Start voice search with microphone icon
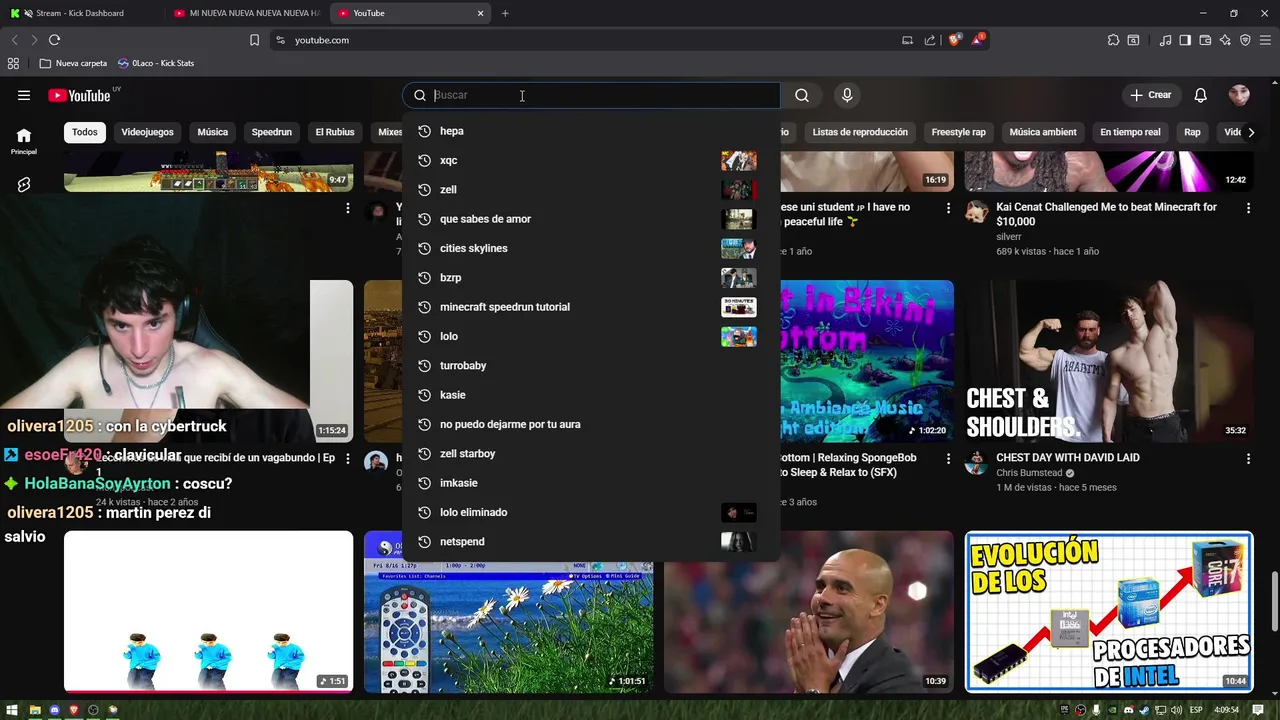1280x720 pixels. (847, 95)
